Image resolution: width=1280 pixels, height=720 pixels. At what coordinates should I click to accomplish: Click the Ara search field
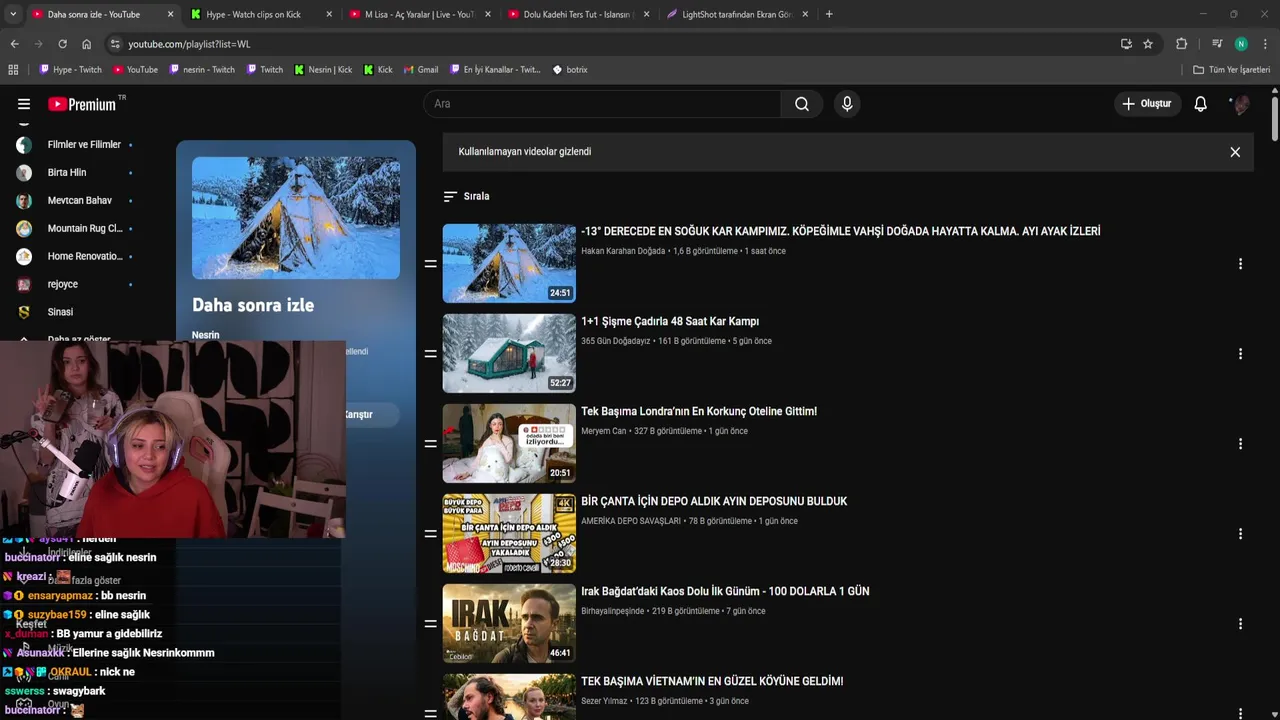click(602, 104)
